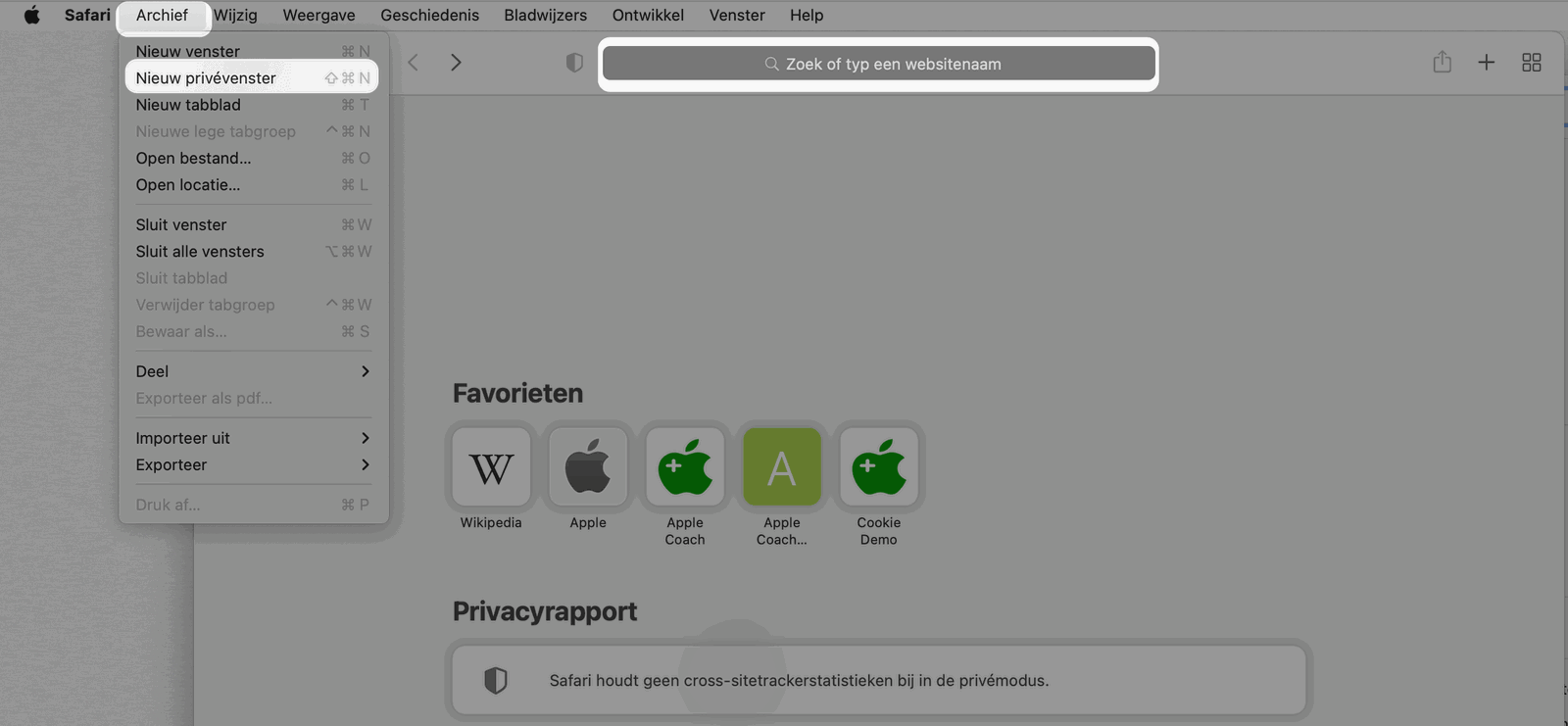Click the cross-sitetracker privacy message
Screen dimensions: 1568x726
coord(799,680)
